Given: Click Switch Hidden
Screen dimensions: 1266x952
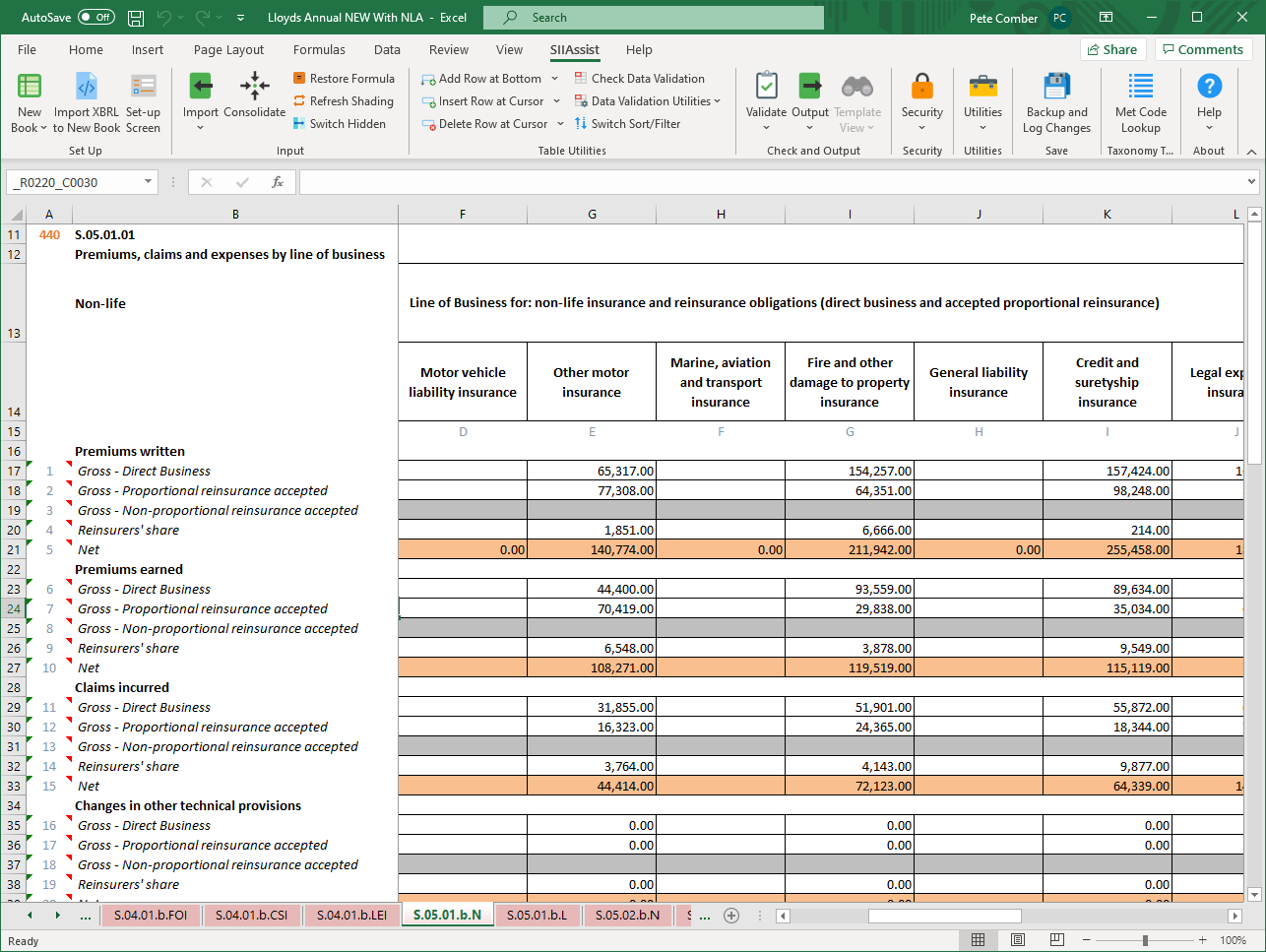Looking at the screenshot, I should (x=340, y=124).
